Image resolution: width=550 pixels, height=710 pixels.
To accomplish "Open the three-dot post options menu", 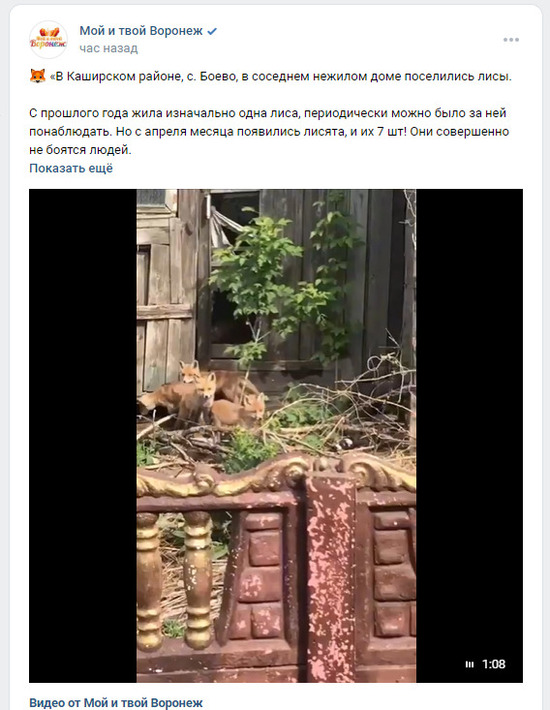I will (x=511, y=40).
